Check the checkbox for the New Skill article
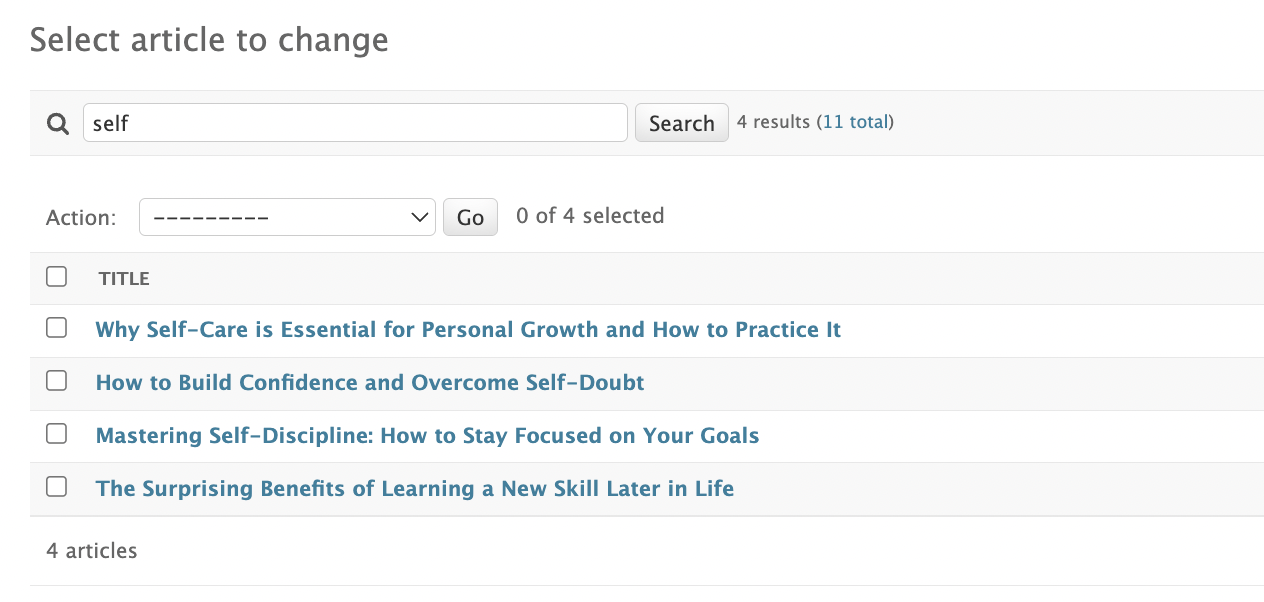This screenshot has width=1264, height=602. (x=56, y=486)
